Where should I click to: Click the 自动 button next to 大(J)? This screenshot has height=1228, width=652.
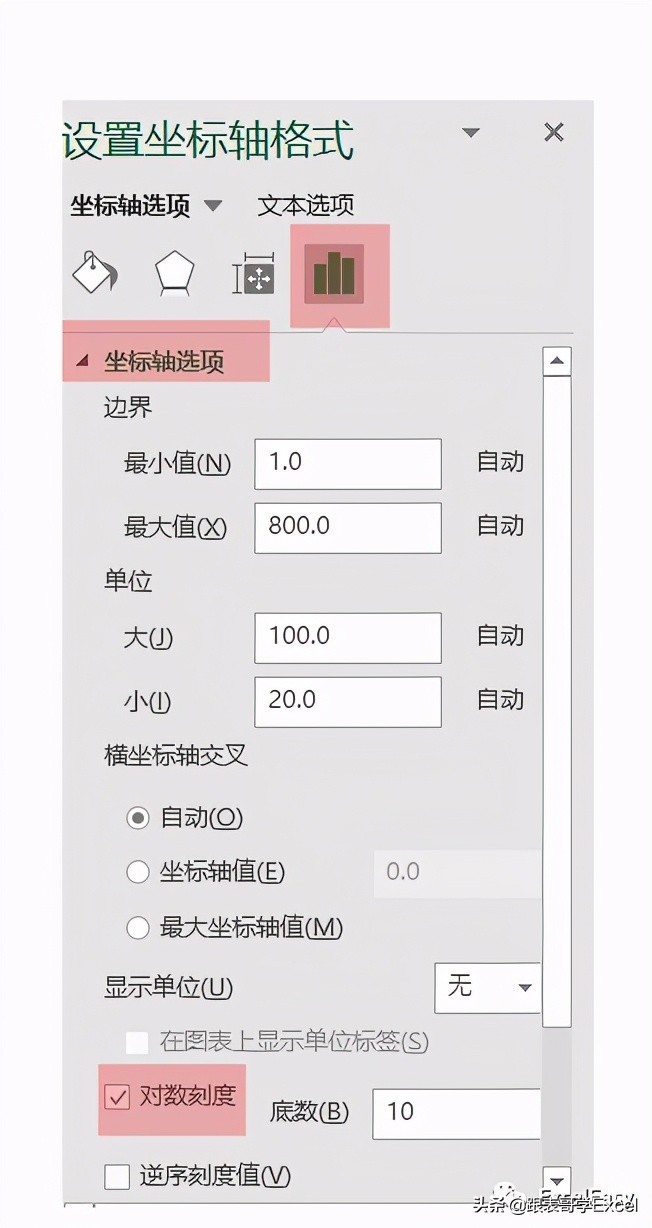click(500, 636)
